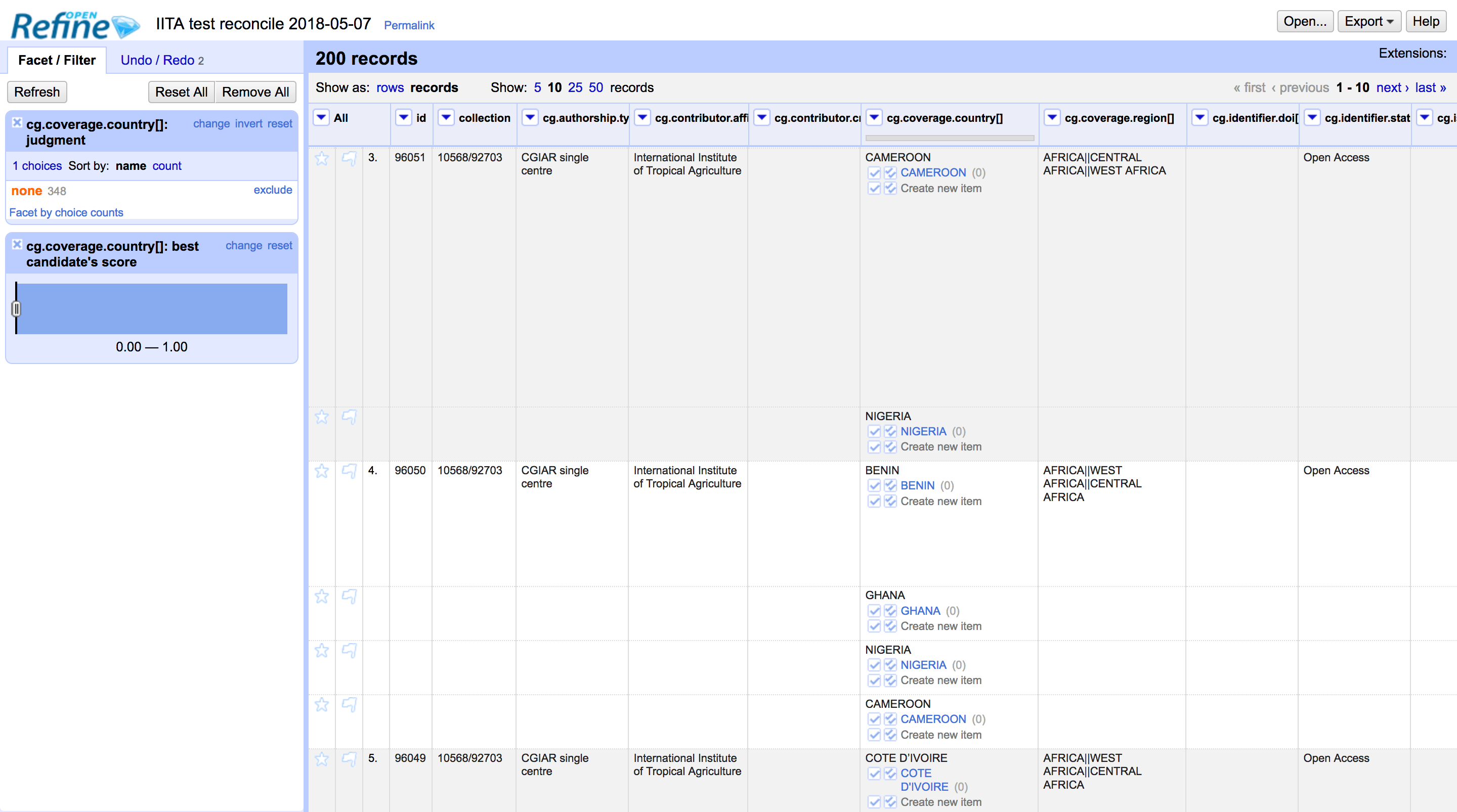Show data as records
This screenshot has height=812, width=1457.
click(435, 87)
